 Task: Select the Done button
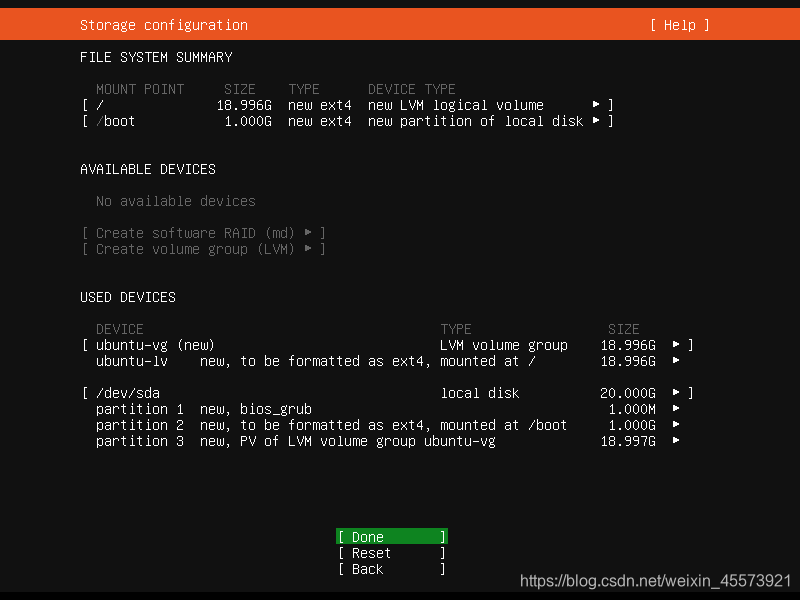point(392,537)
